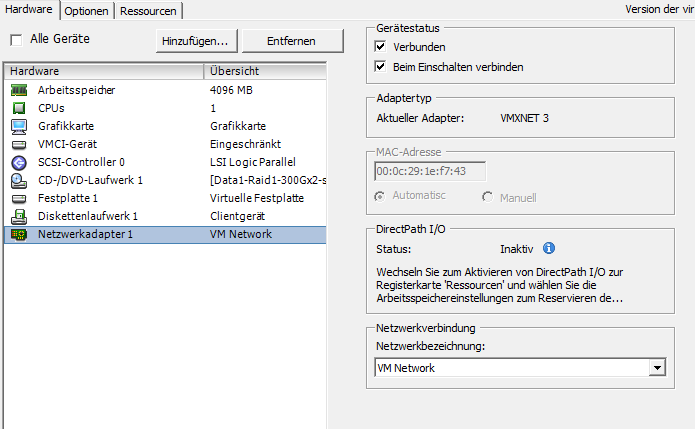The width and height of the screenshot is (695, 429).
Task: Click the Entfernen button
Action: coord(292,41)
